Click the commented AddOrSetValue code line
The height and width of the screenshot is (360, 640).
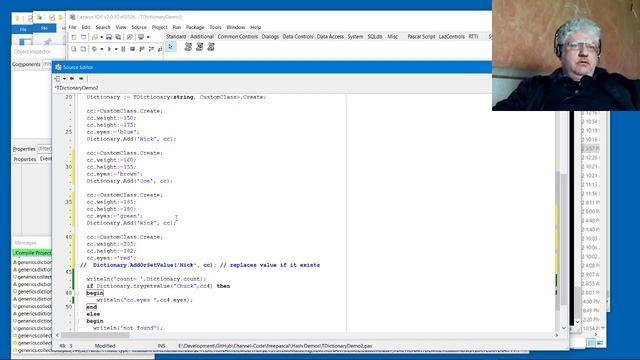click(200, 265)
